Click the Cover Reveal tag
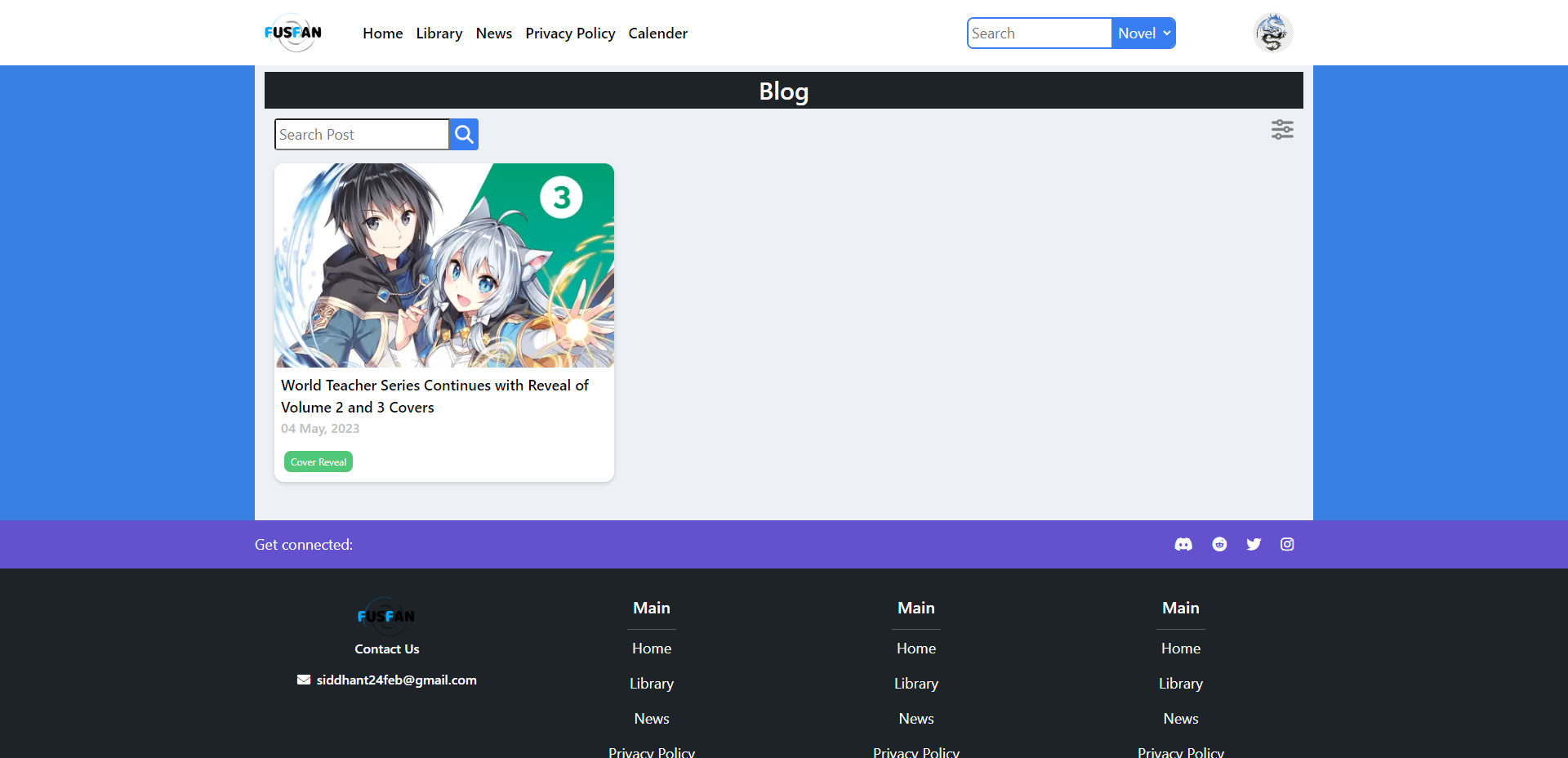The image size is (1568, 758). (318, 461)
